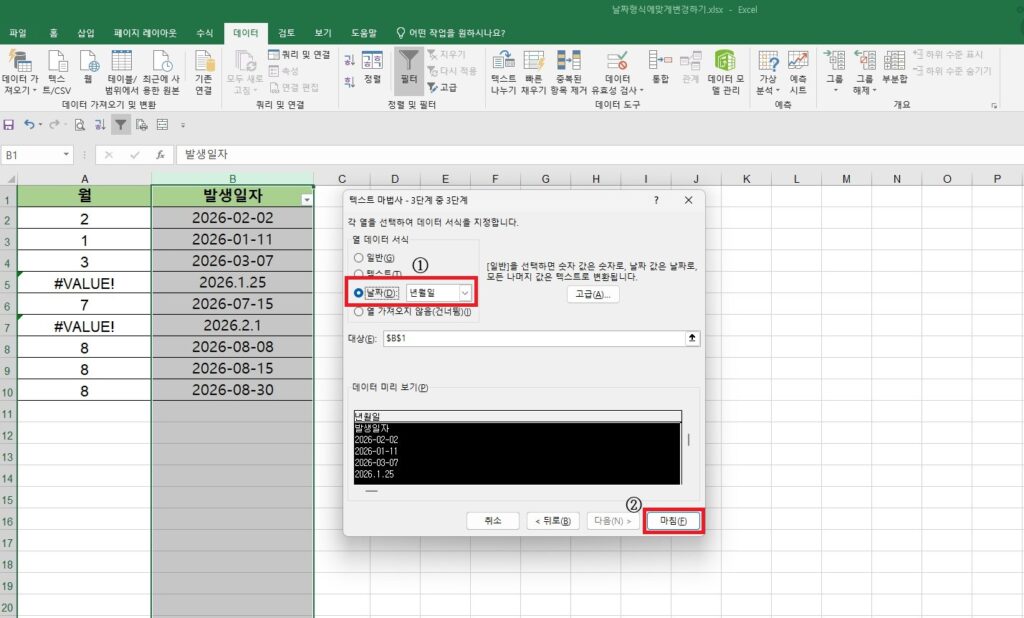Switch to the 수식 (Formulas) tab
Viewport: 1024px width, 618px height.
204,33
